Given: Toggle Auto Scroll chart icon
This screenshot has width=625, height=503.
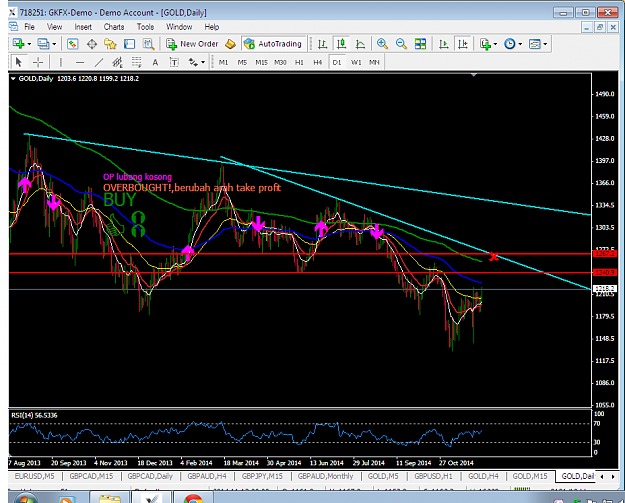Looking at the screenshot, I should [443, 44].
